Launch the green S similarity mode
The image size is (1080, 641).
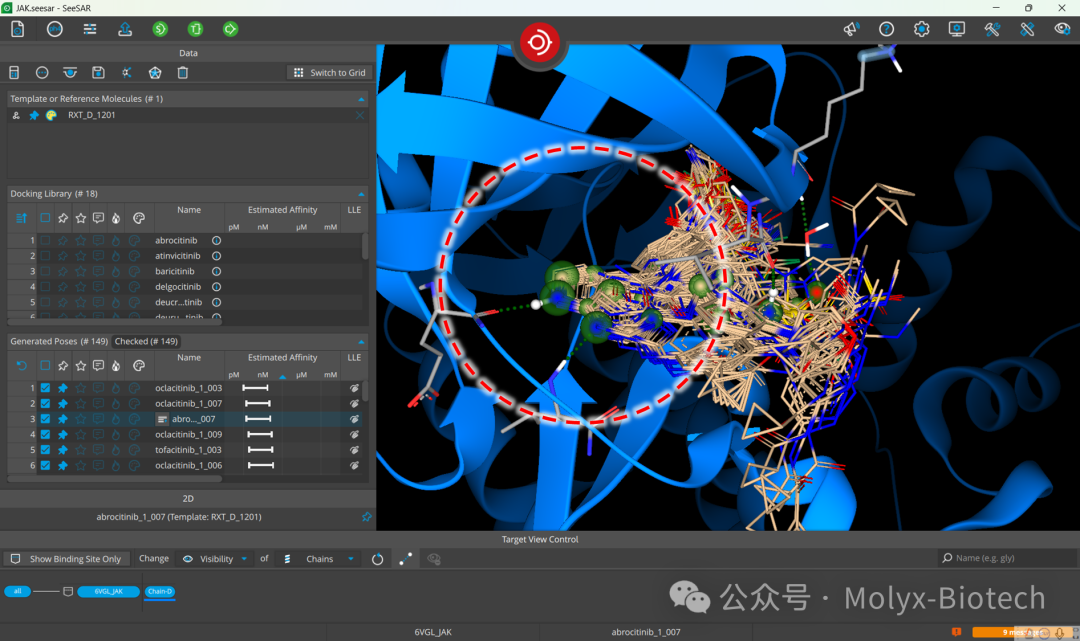[160, 29]
